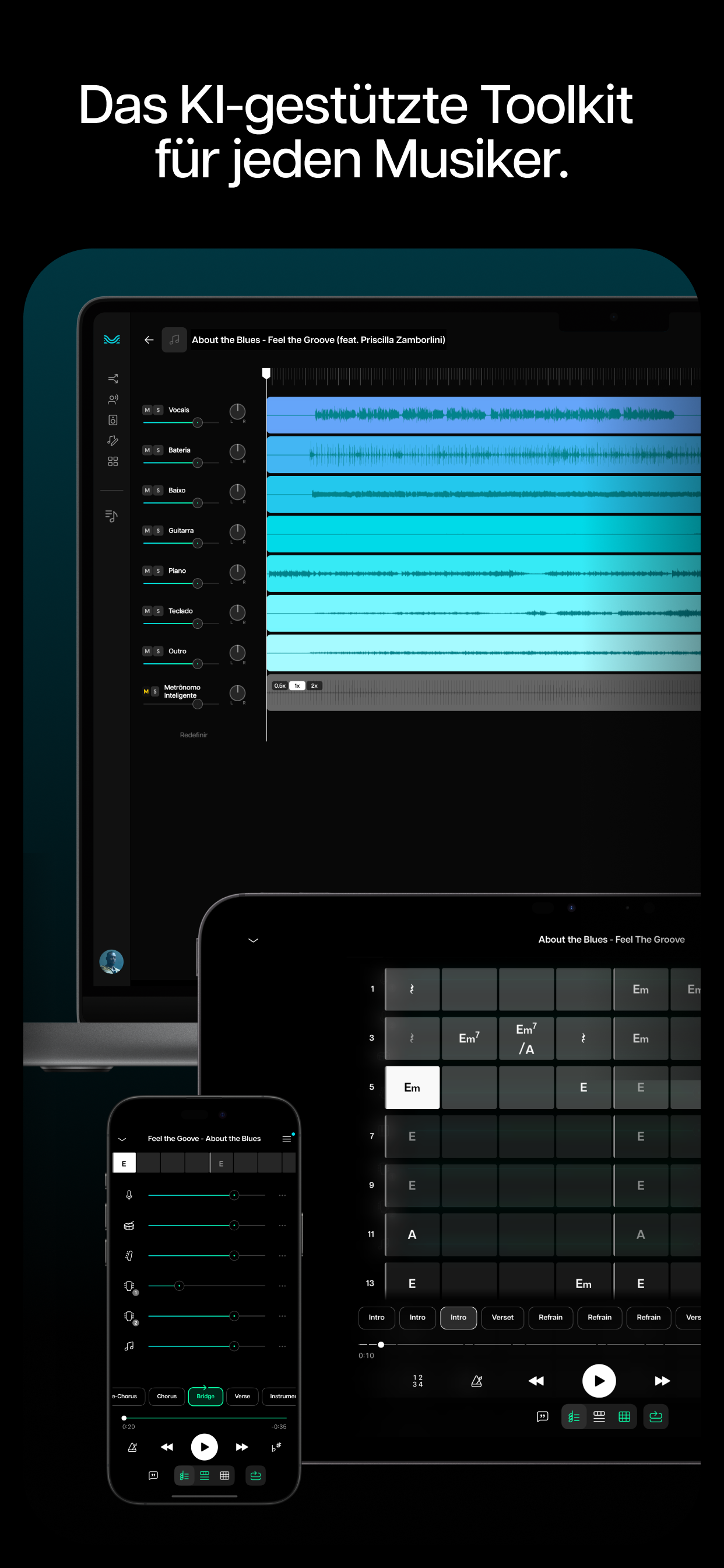Open bass track options on the phone
Screen dimensions: 724x1568
(x=282, y=1255)
